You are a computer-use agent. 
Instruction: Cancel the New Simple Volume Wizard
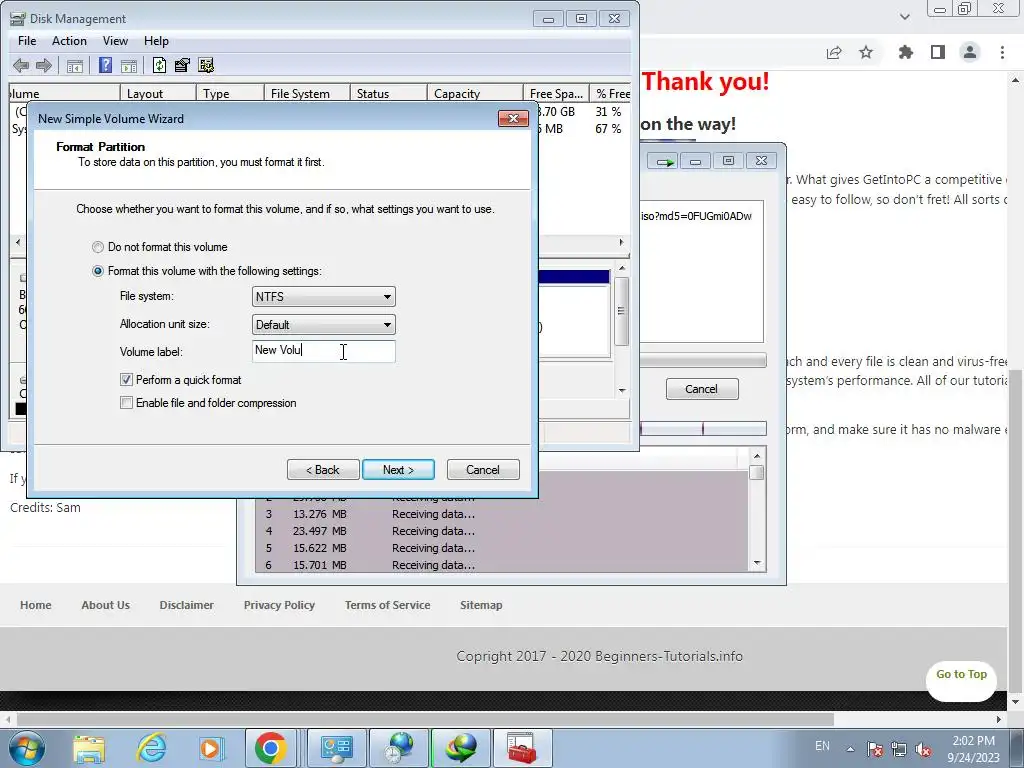click(483, 470)
